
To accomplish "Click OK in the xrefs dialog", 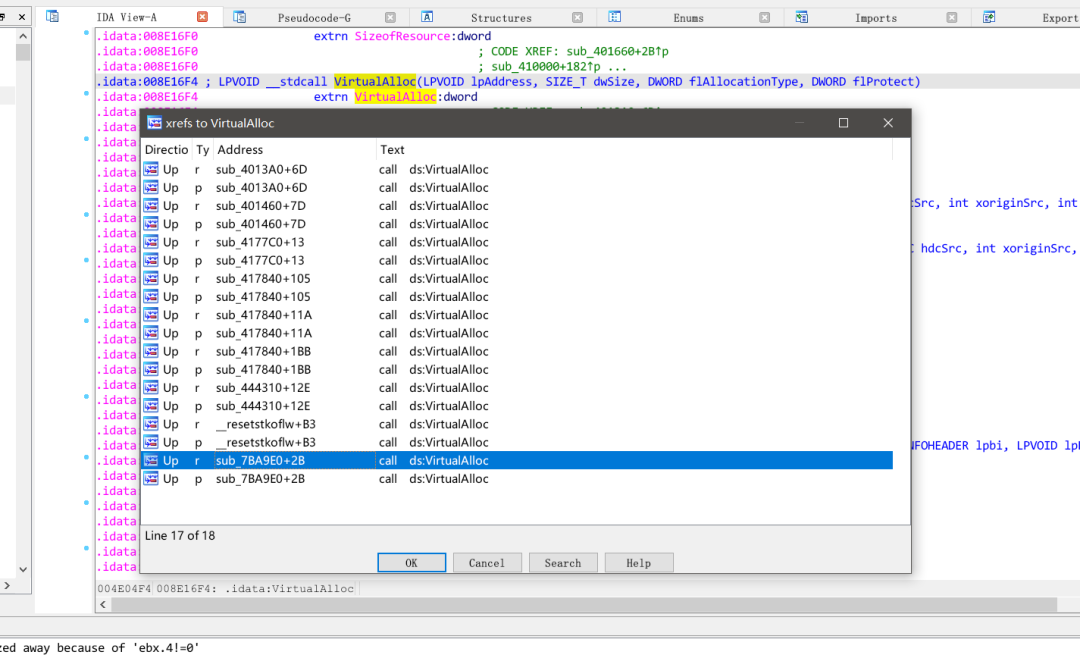I will click(x=411, y=563).
